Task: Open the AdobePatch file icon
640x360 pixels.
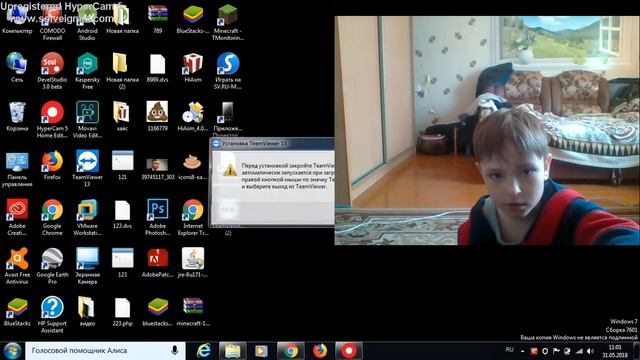Action: click(158, 263)
